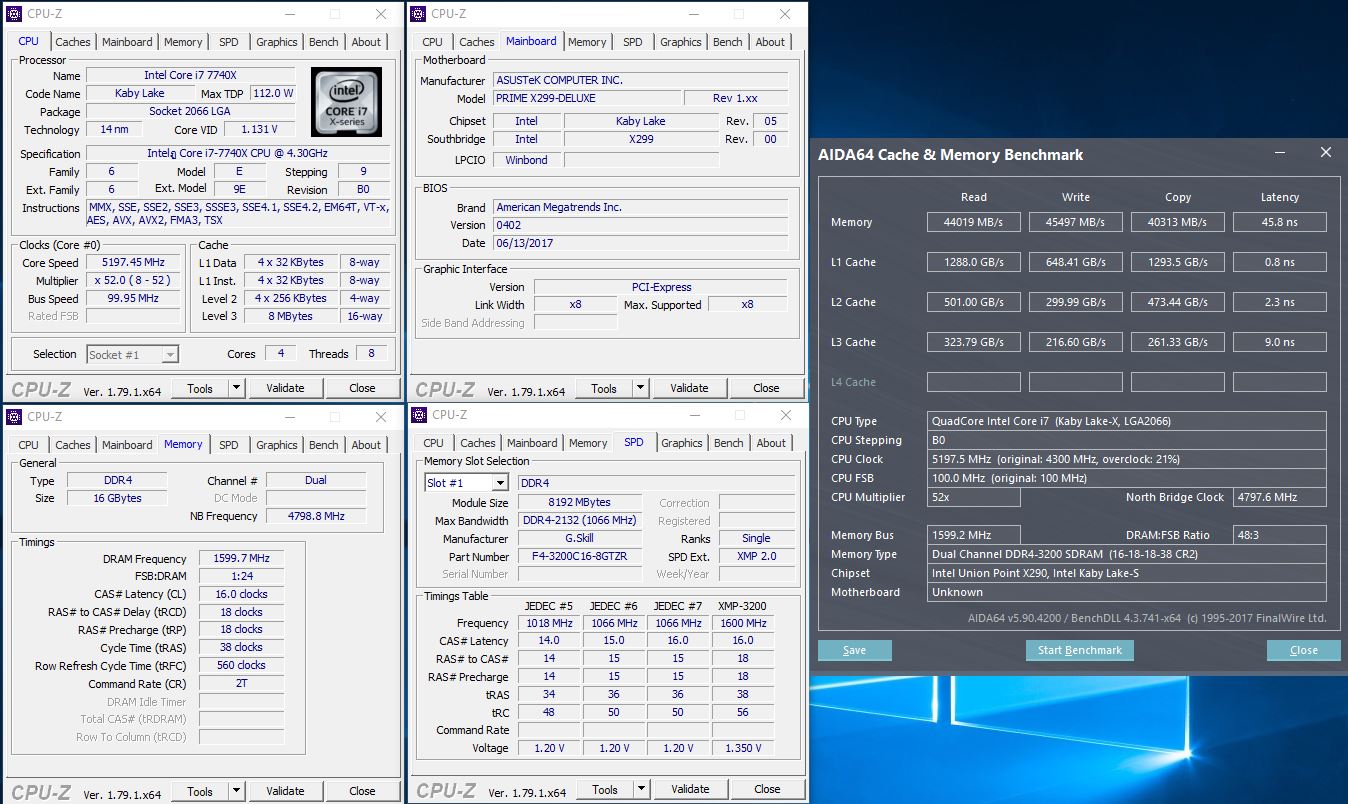Switch to the Caches tab in the CPU window

72,42
